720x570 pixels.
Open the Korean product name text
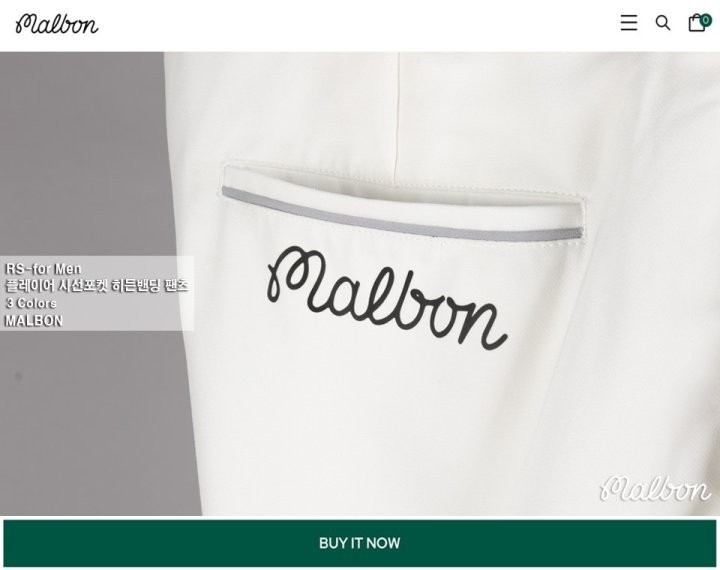tap(97, 286)
